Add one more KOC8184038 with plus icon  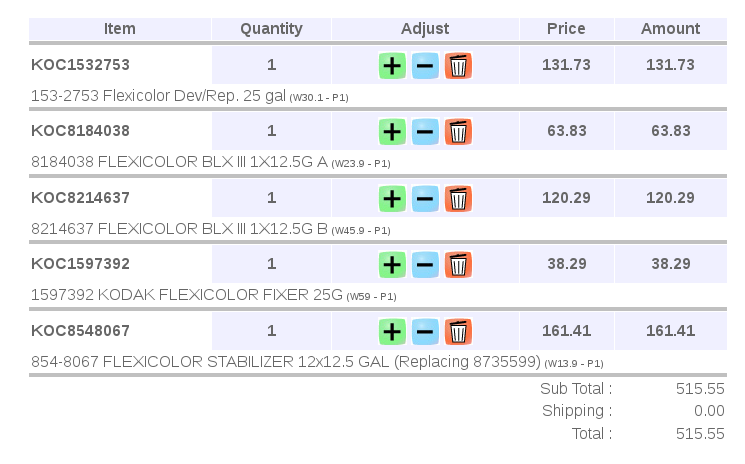pos(392,132)
